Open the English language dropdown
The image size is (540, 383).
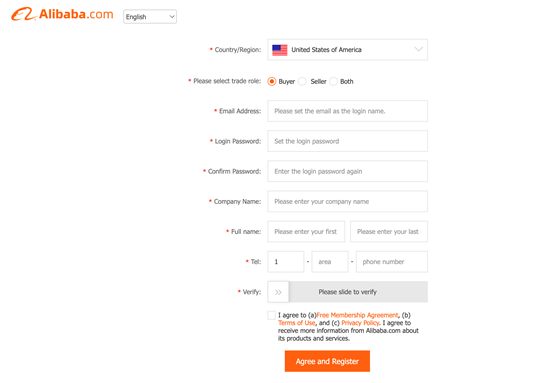point(150,17)
